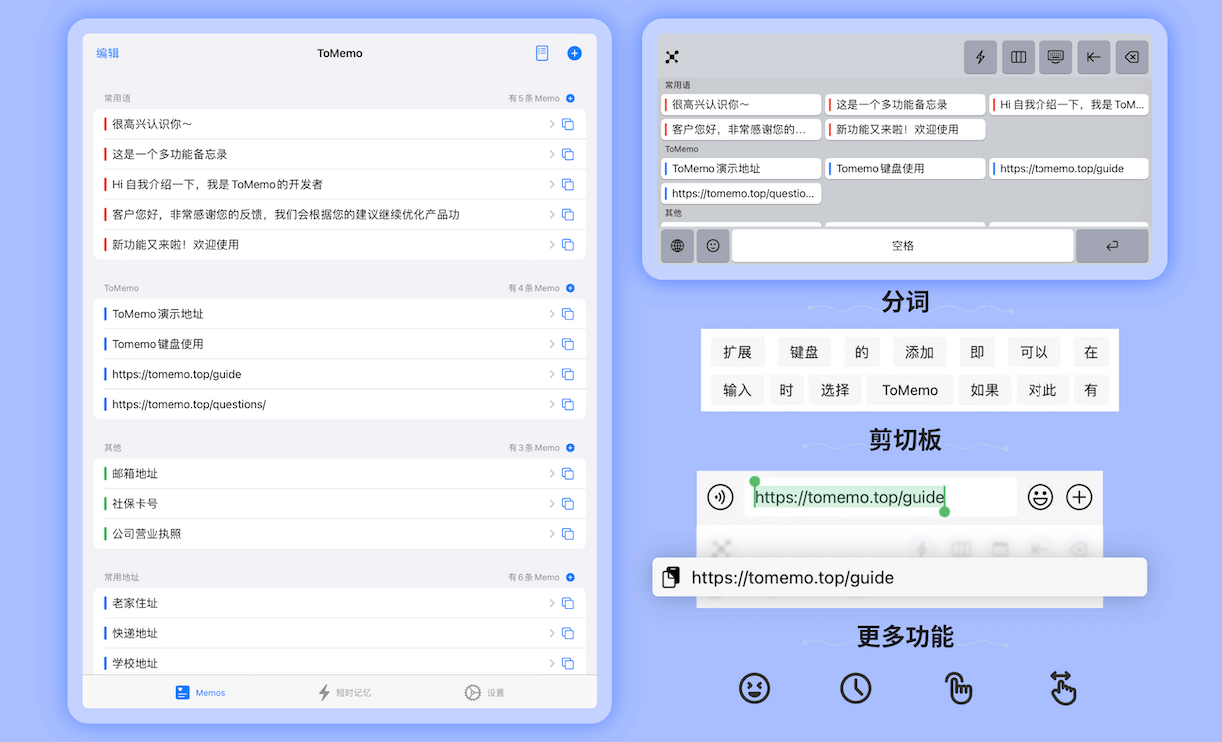
Task: Insert Tomemo 键盘使用 from keyboard panel
Action: tap(905, 168)
